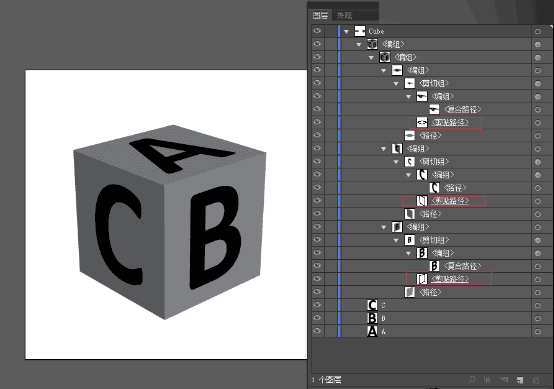Image resolution: width=554 pixels, height=389 pixels.
Task: Toggle visibility of the B-shaped <复合路径> row
Action: [317, 266]
